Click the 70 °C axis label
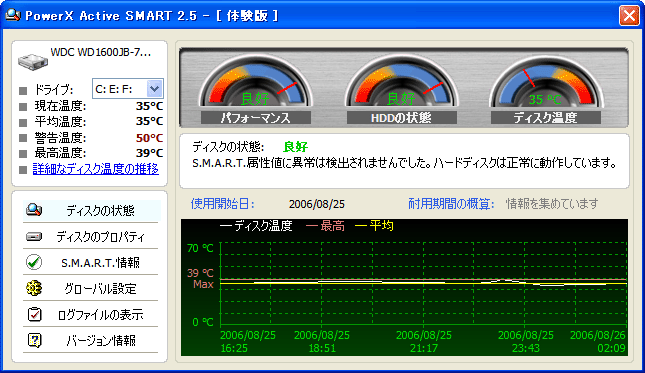This screenshot has width=645, height=373. (x=200, y=248)
